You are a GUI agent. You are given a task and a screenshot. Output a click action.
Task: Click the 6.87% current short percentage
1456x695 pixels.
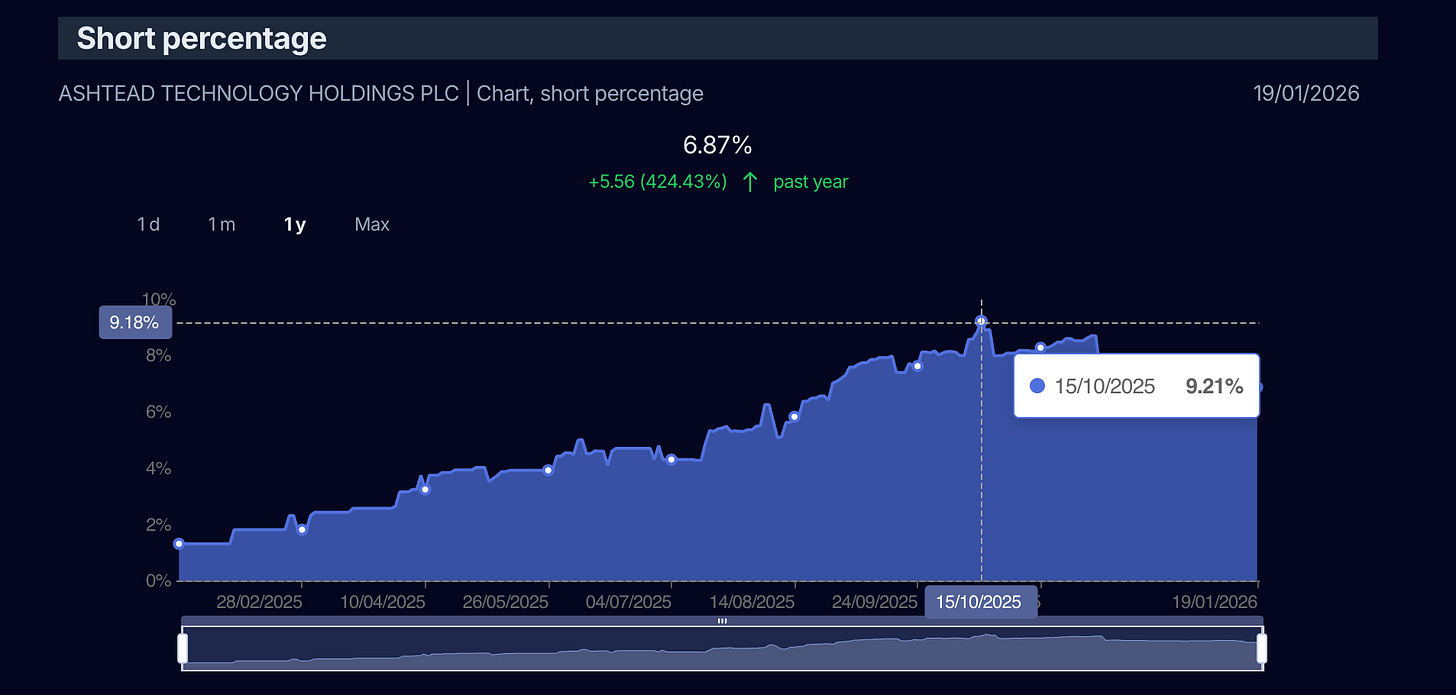coord(717,145)
